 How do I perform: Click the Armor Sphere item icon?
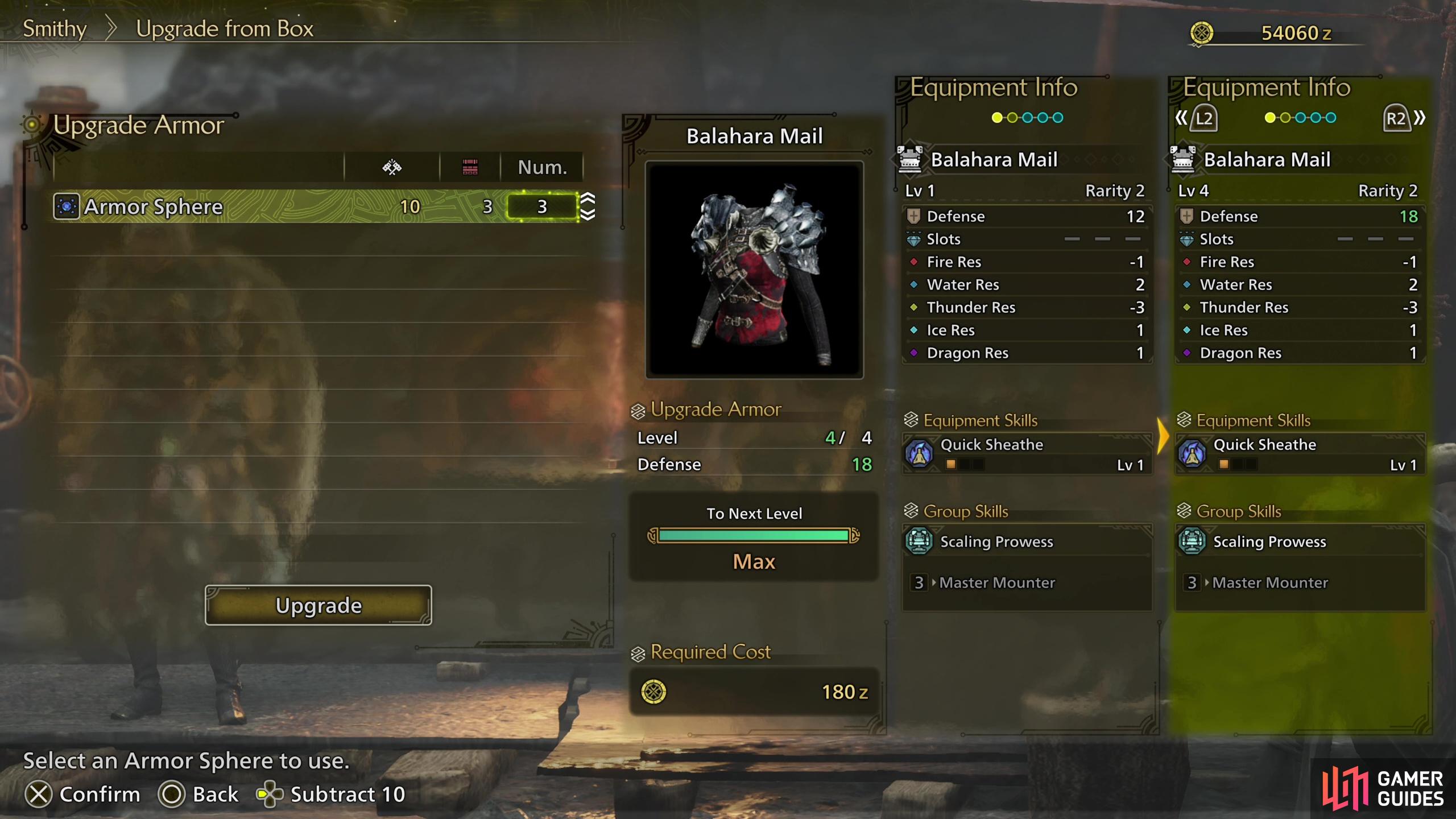point(66,206)
